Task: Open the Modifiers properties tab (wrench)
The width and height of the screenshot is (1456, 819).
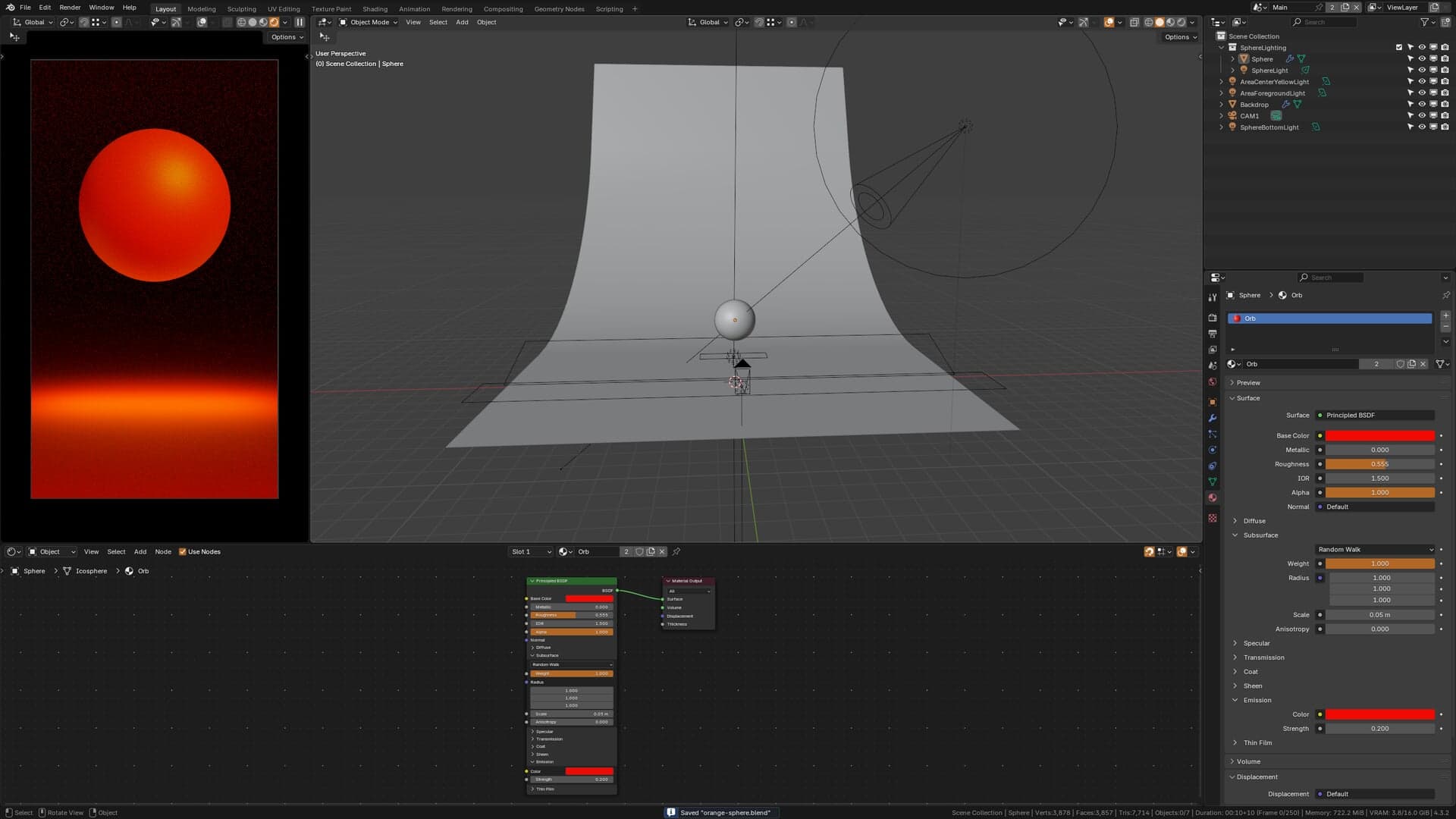Action: (x=1213, y=418)
